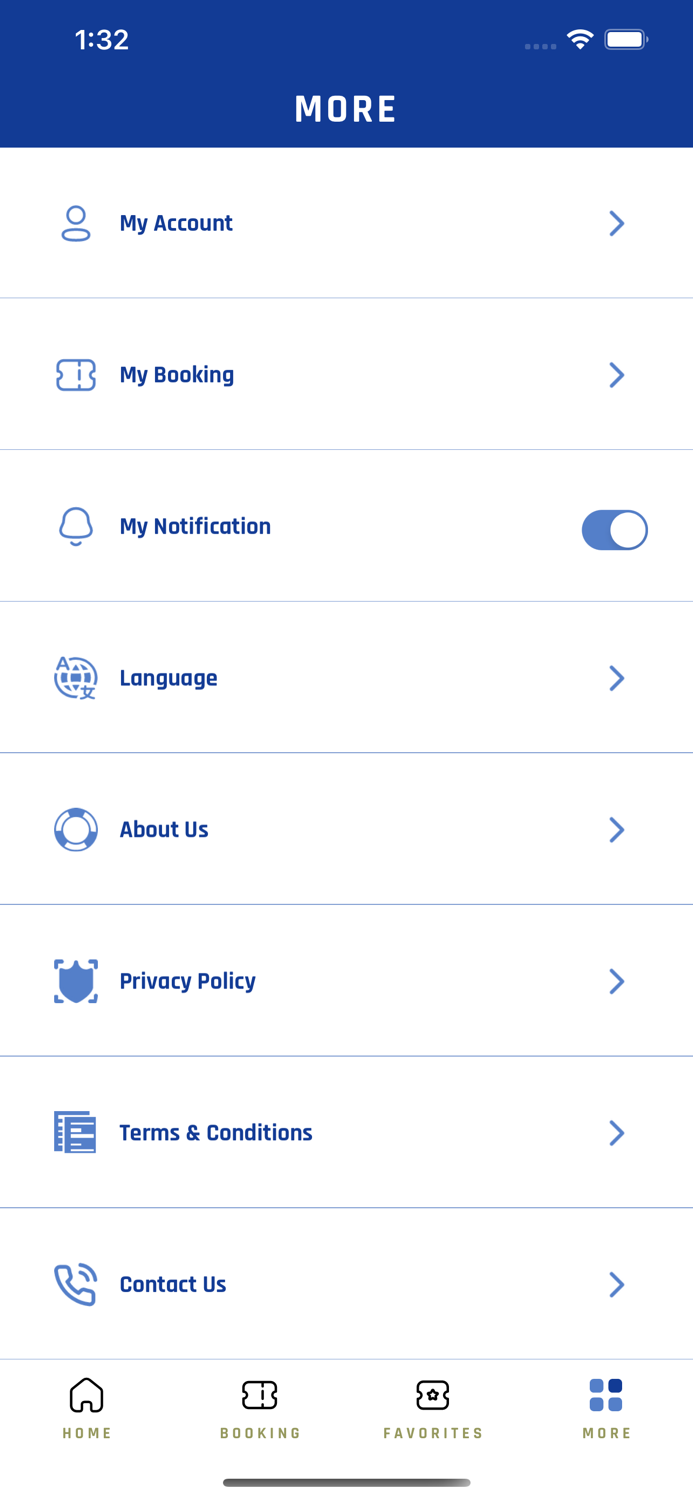Tap the My Booking ticket icon
693x1500 pixels.
76,375
